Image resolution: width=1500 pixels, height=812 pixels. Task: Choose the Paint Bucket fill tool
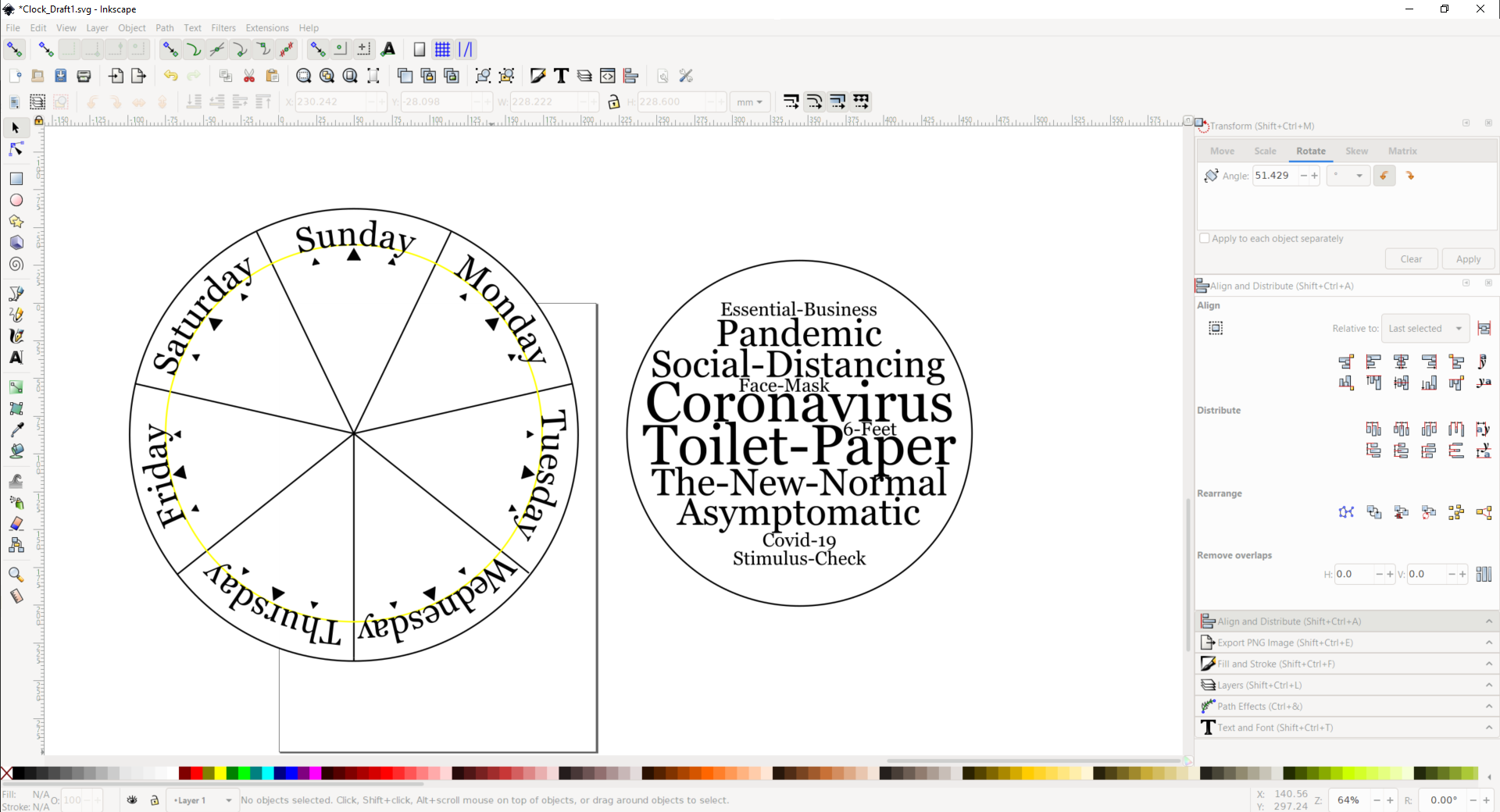pos(16,451)
